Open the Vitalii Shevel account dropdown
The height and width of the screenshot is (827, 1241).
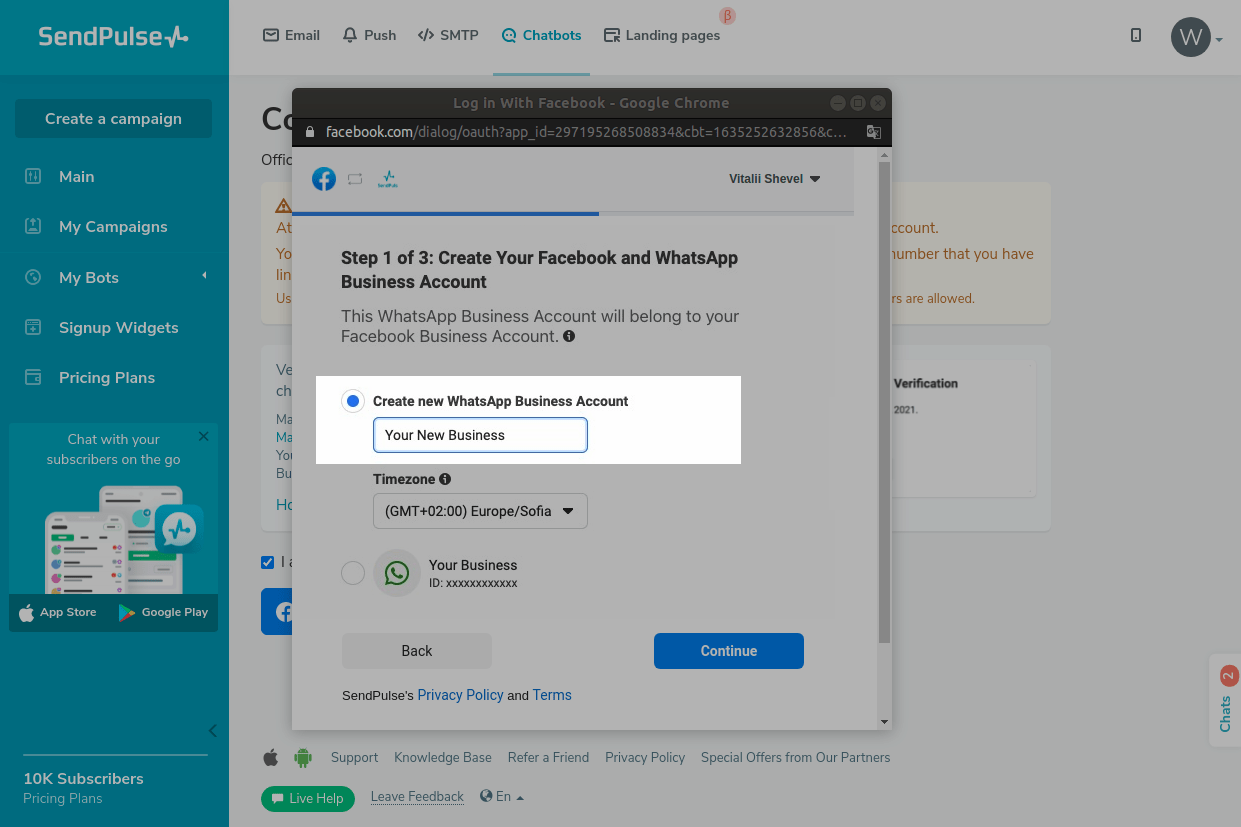coord(775,179)
